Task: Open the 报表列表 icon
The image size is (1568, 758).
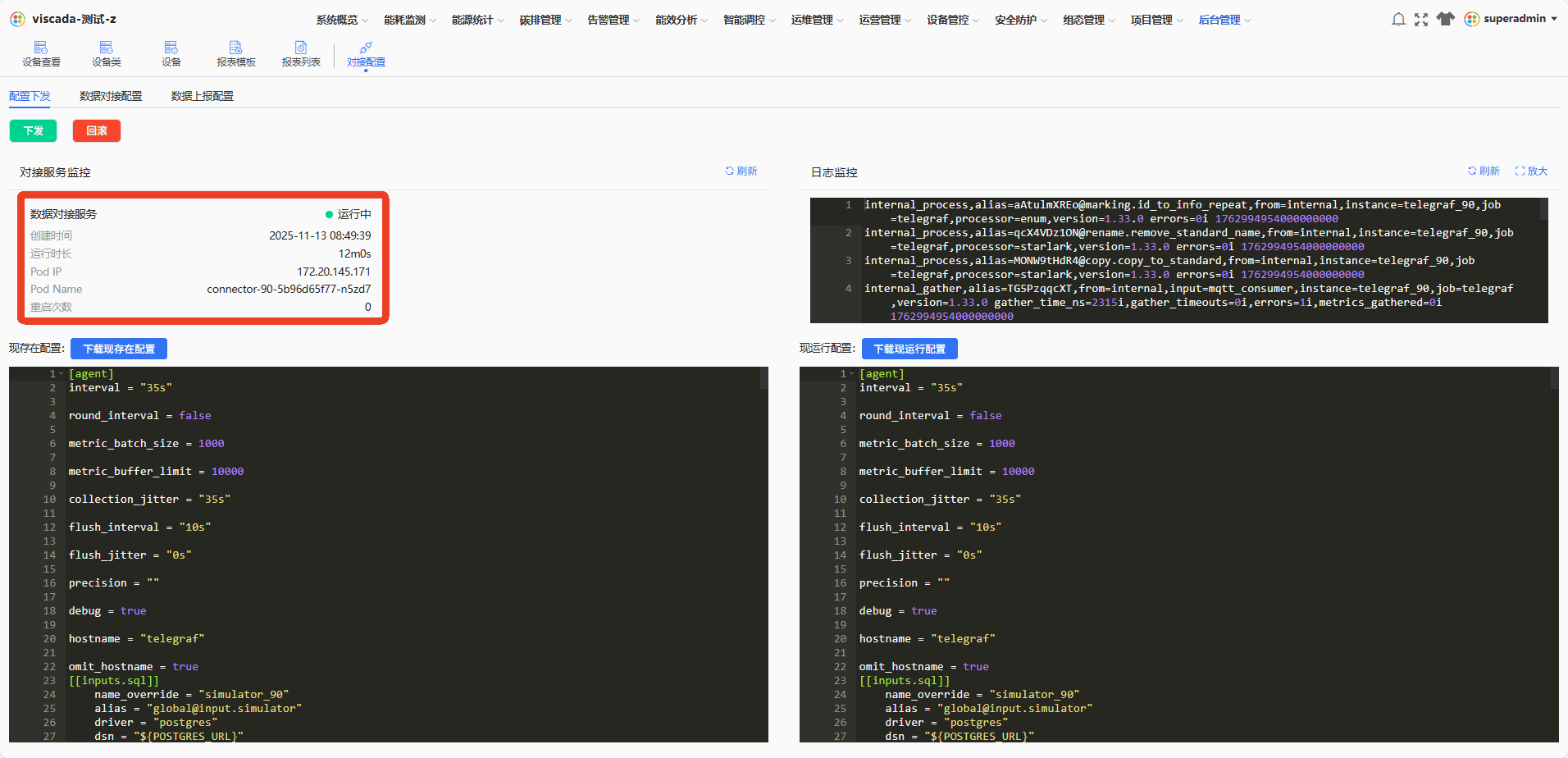Action: point(301,54)
